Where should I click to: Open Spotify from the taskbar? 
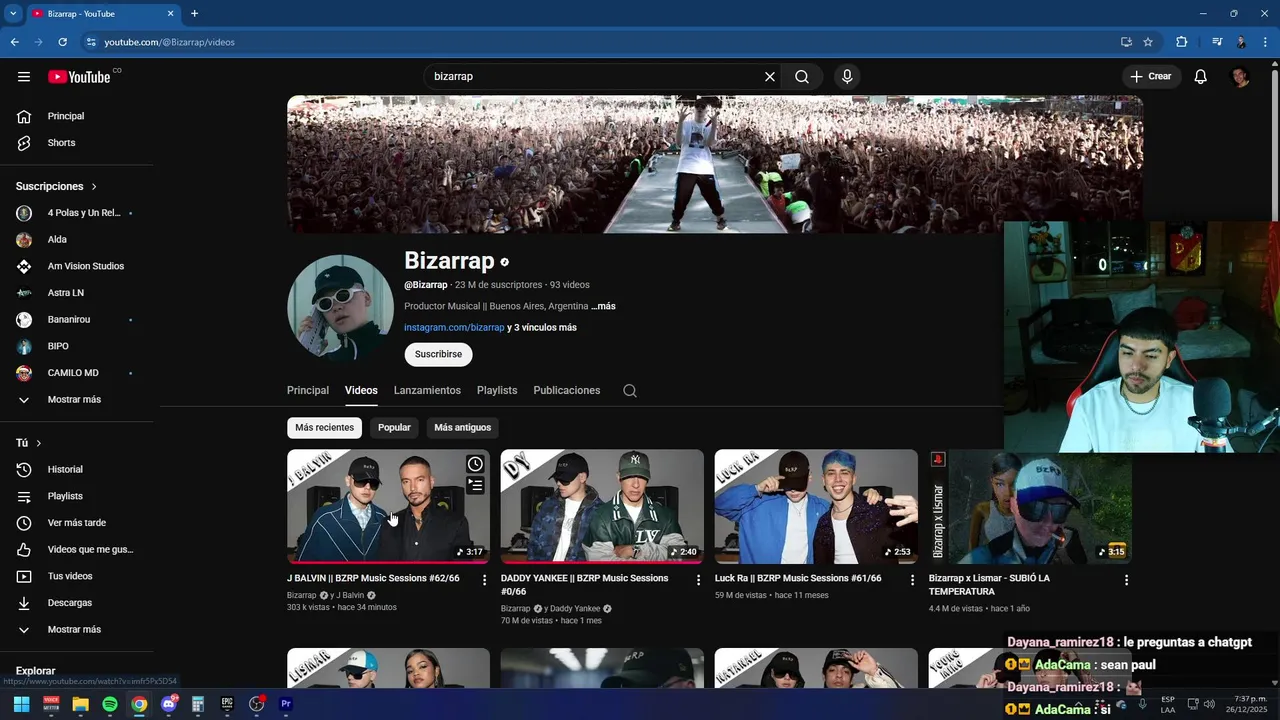coord(110,704)
